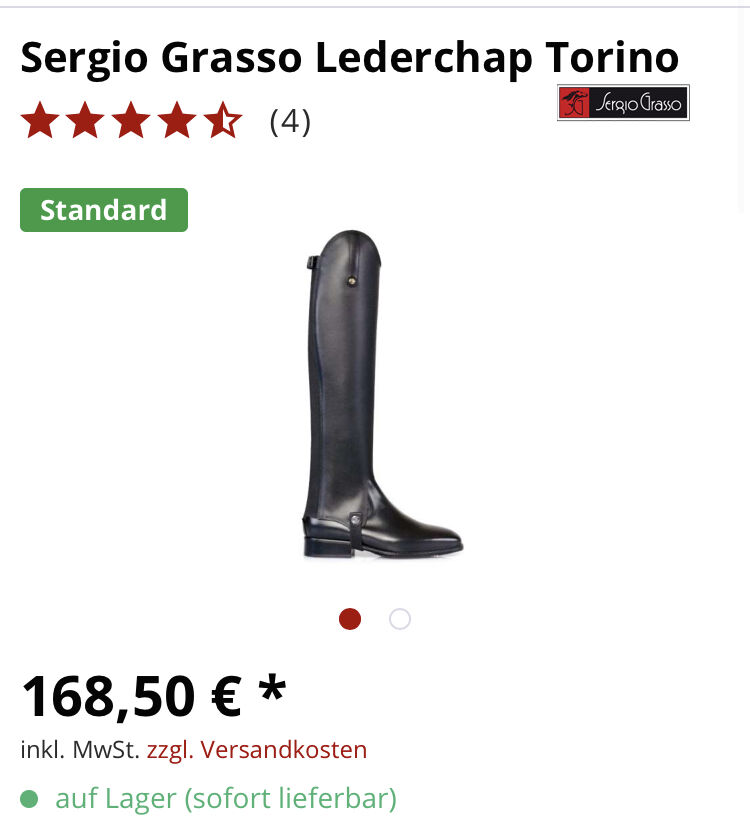The height and width of the screenshot is (830, 750).
Task: Open the zzgl. Versandkosten shipping link
Action: click(257, 750)
